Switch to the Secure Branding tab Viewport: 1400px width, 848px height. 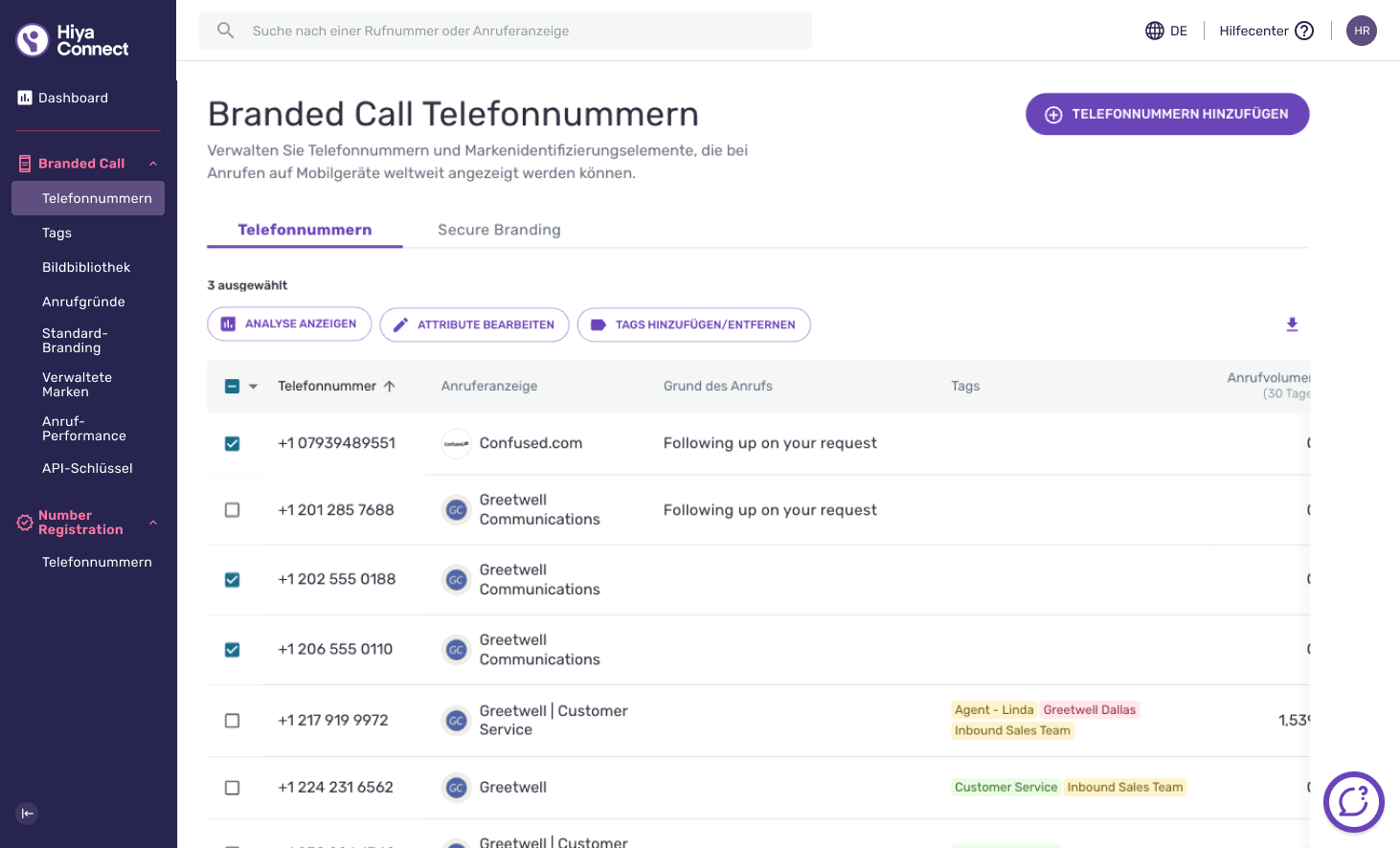click(499, 230)
